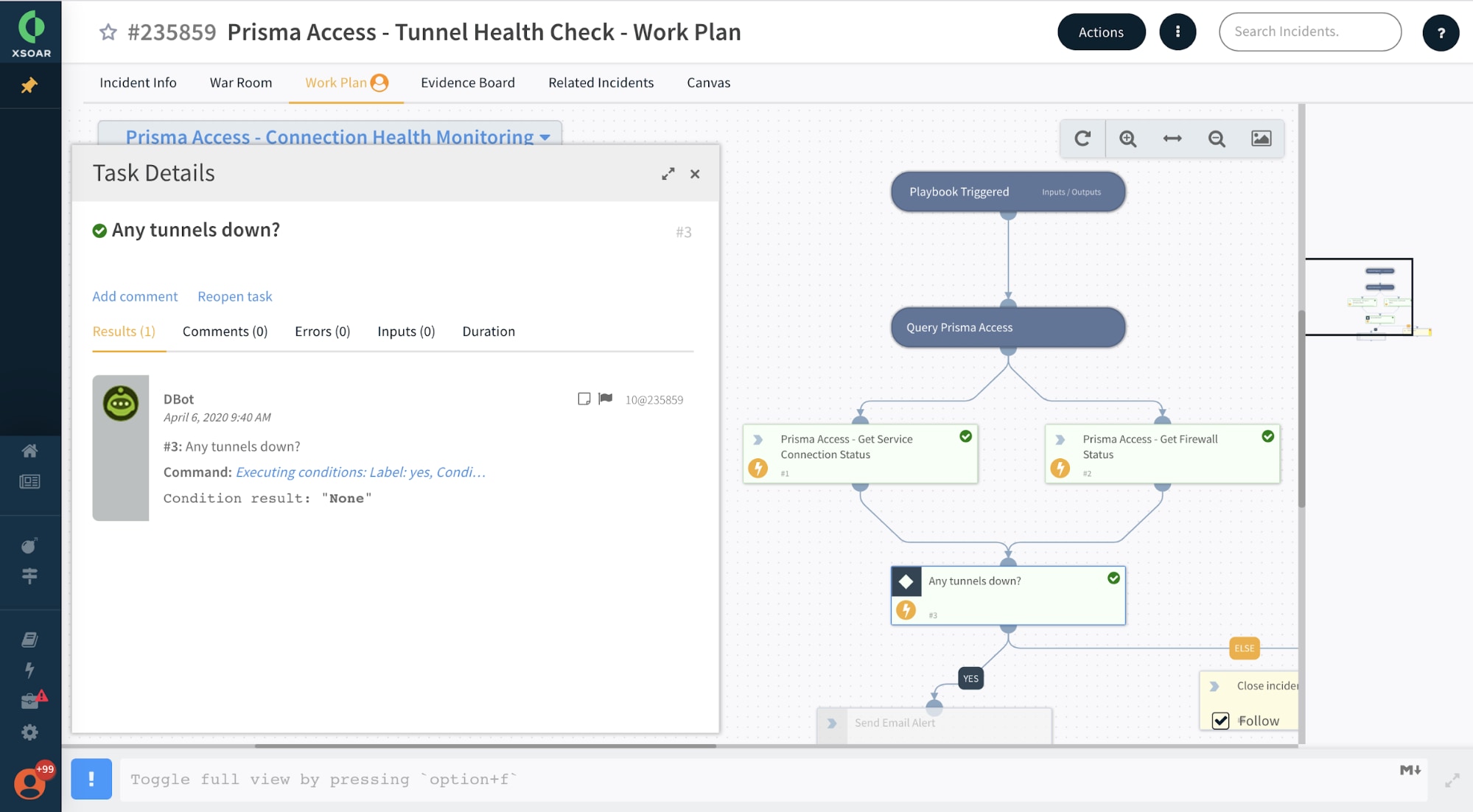Screen dimensions: 1473x812
Task: Click the zoom out magnifier icon
Action: (1217, 139)
